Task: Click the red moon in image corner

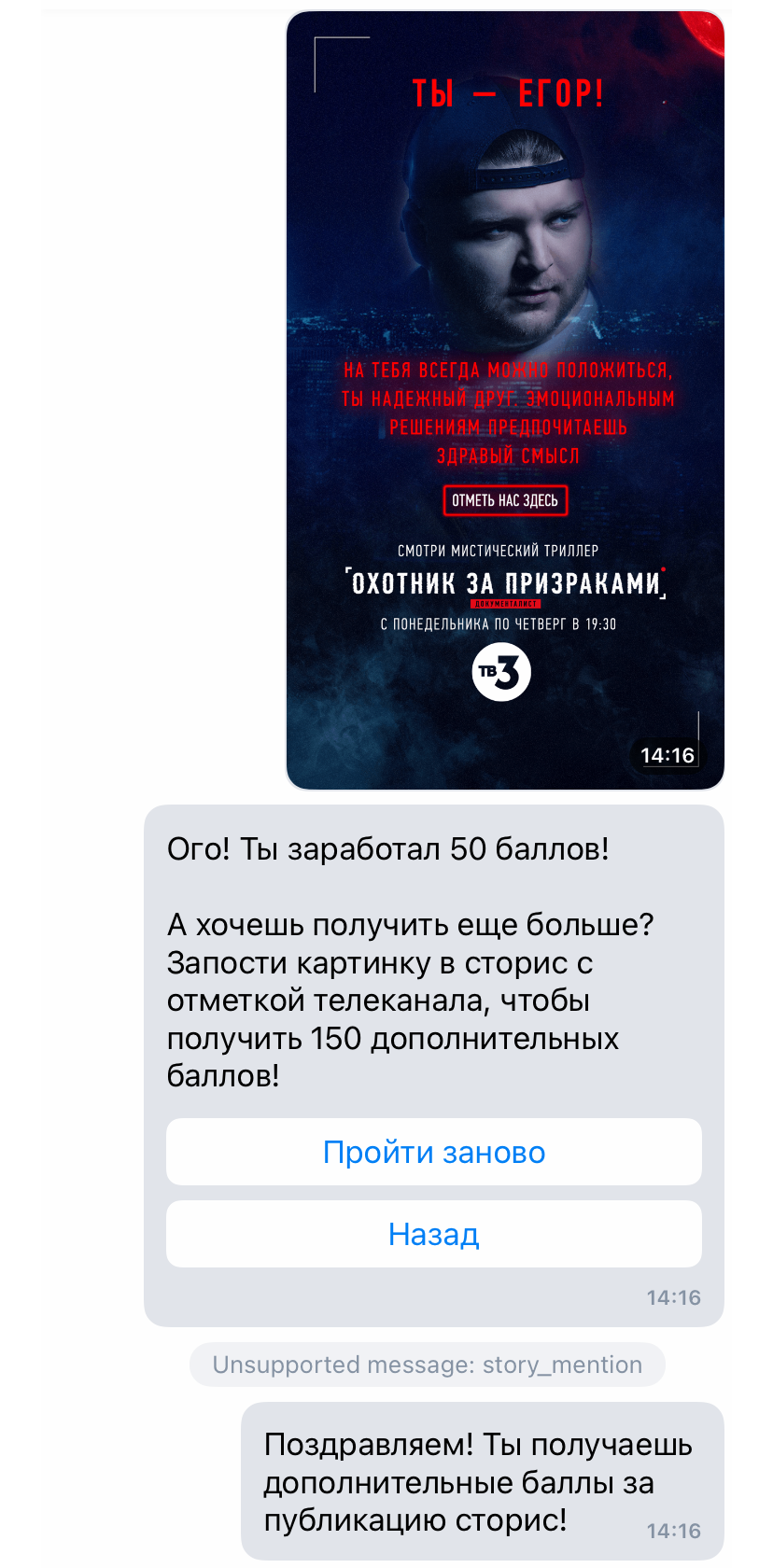Action: pos(705,33)
